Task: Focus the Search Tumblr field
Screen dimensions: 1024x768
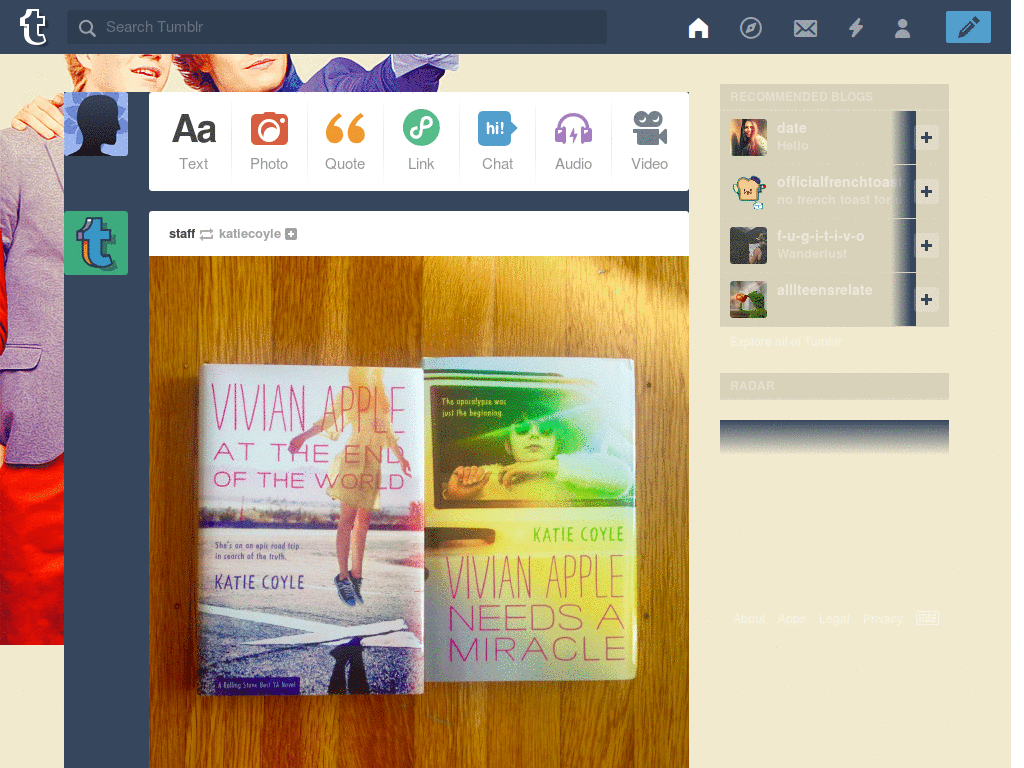Action: tap(336, 27)
